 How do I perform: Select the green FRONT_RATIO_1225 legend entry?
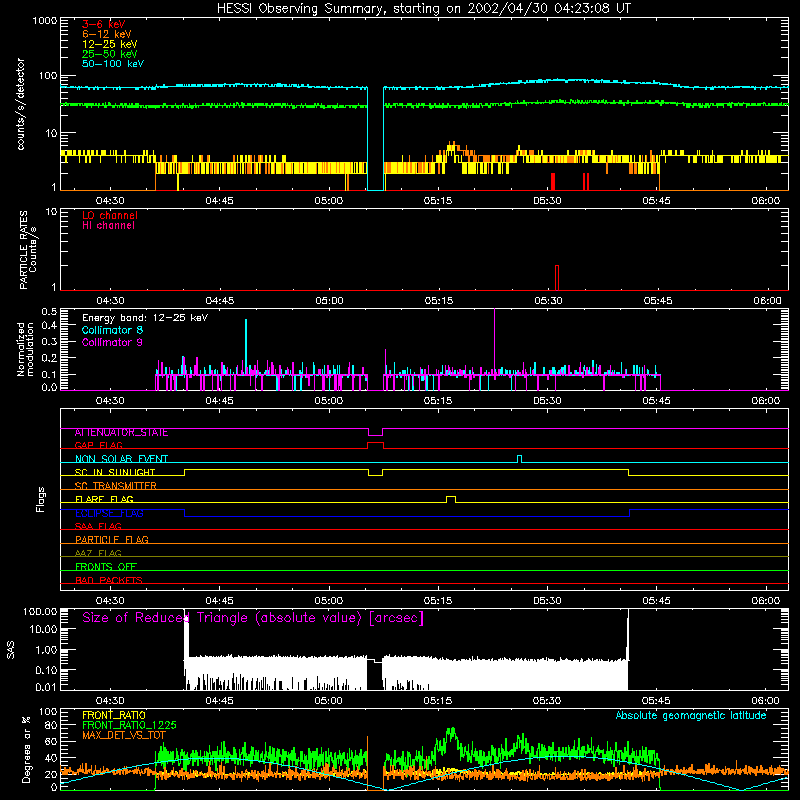tap(129, 725)
